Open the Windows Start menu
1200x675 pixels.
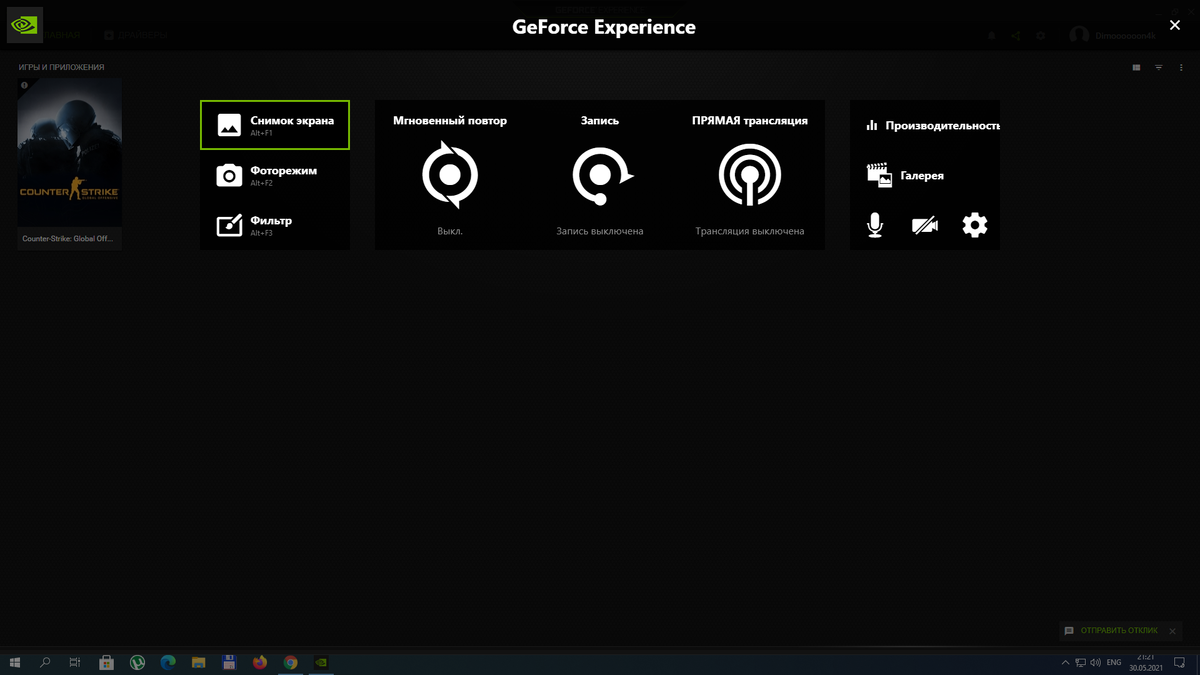click(15, 662)
